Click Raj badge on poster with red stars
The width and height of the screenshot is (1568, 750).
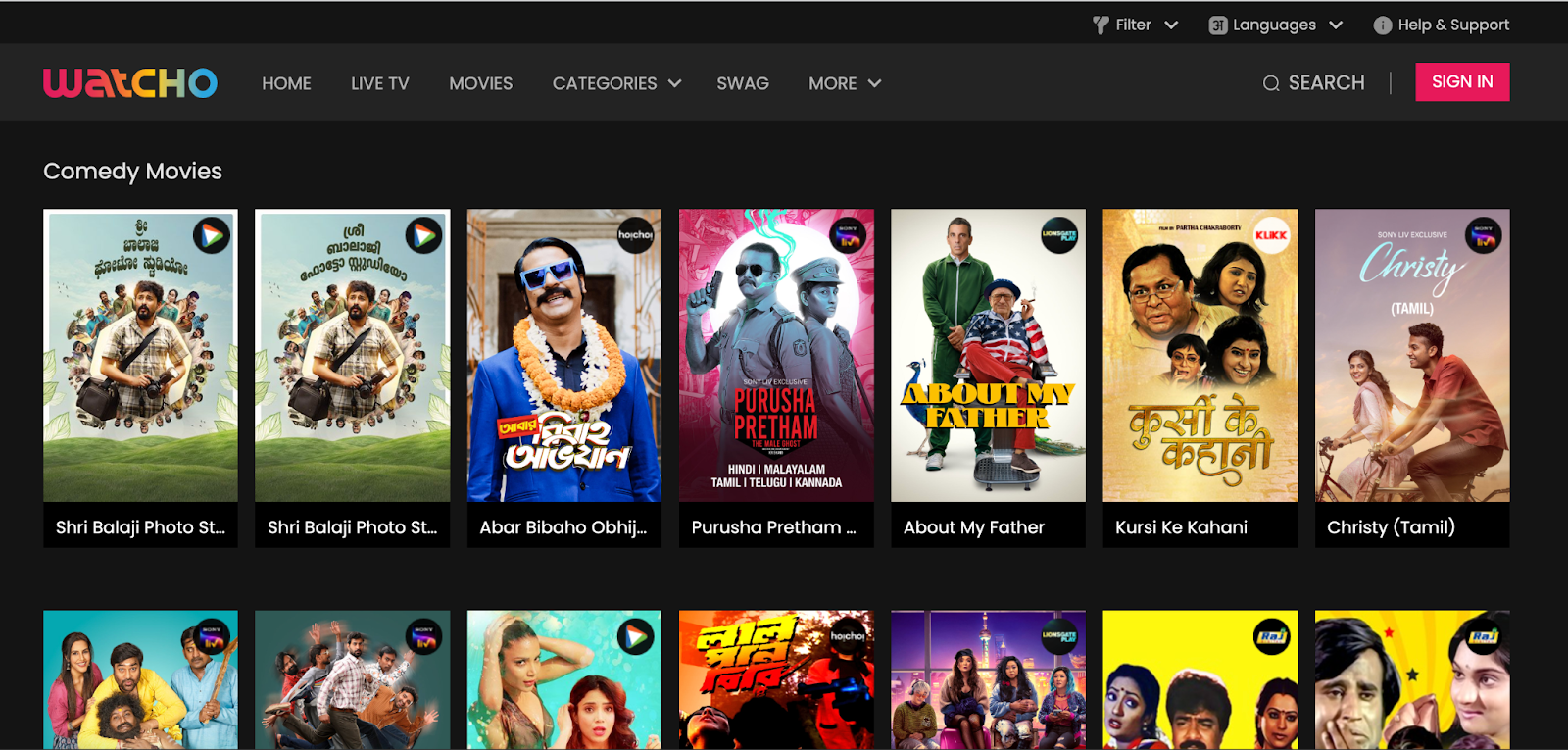point(1484,637)
